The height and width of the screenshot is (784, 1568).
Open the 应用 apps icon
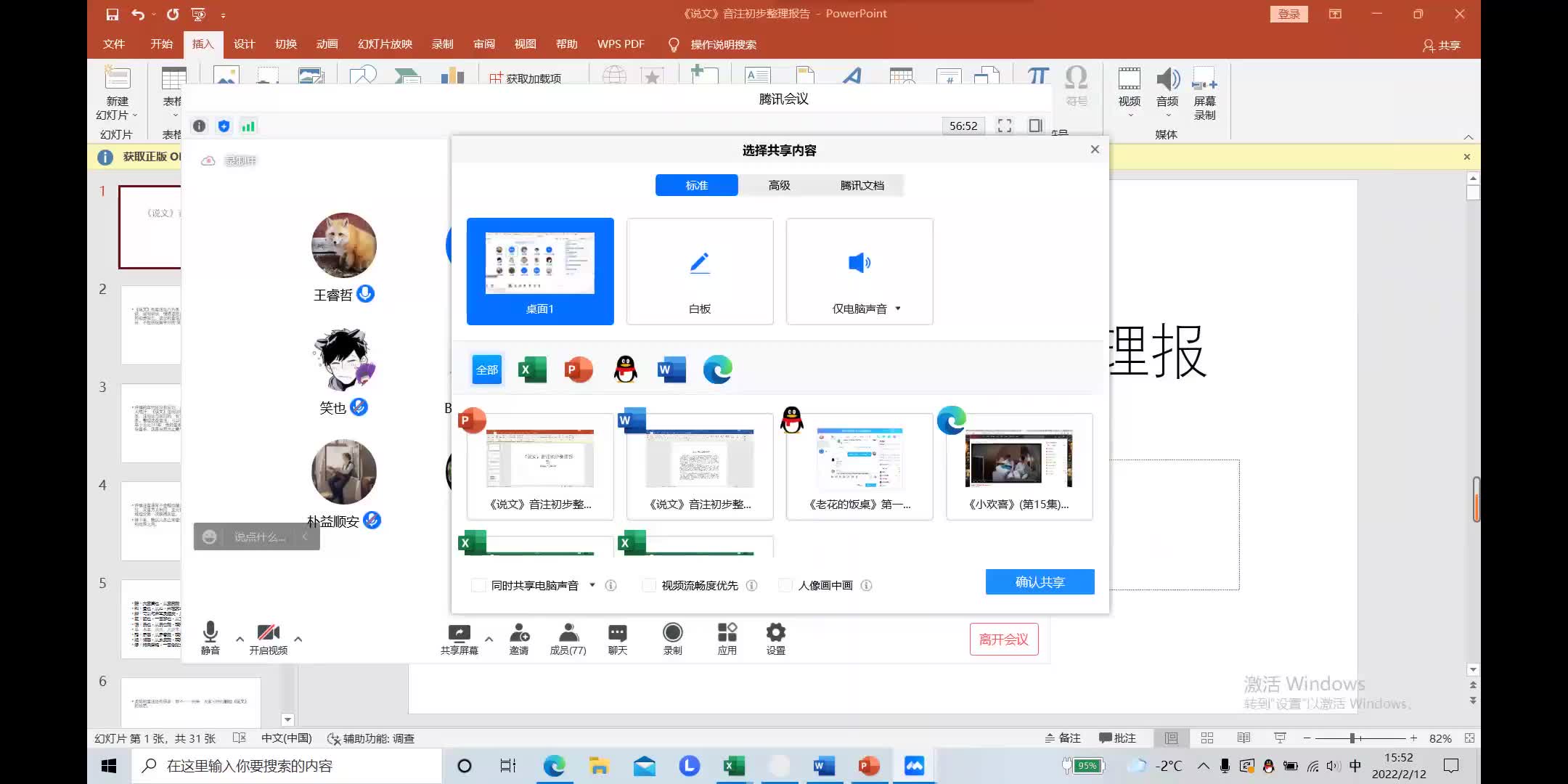tap(727, 632)
